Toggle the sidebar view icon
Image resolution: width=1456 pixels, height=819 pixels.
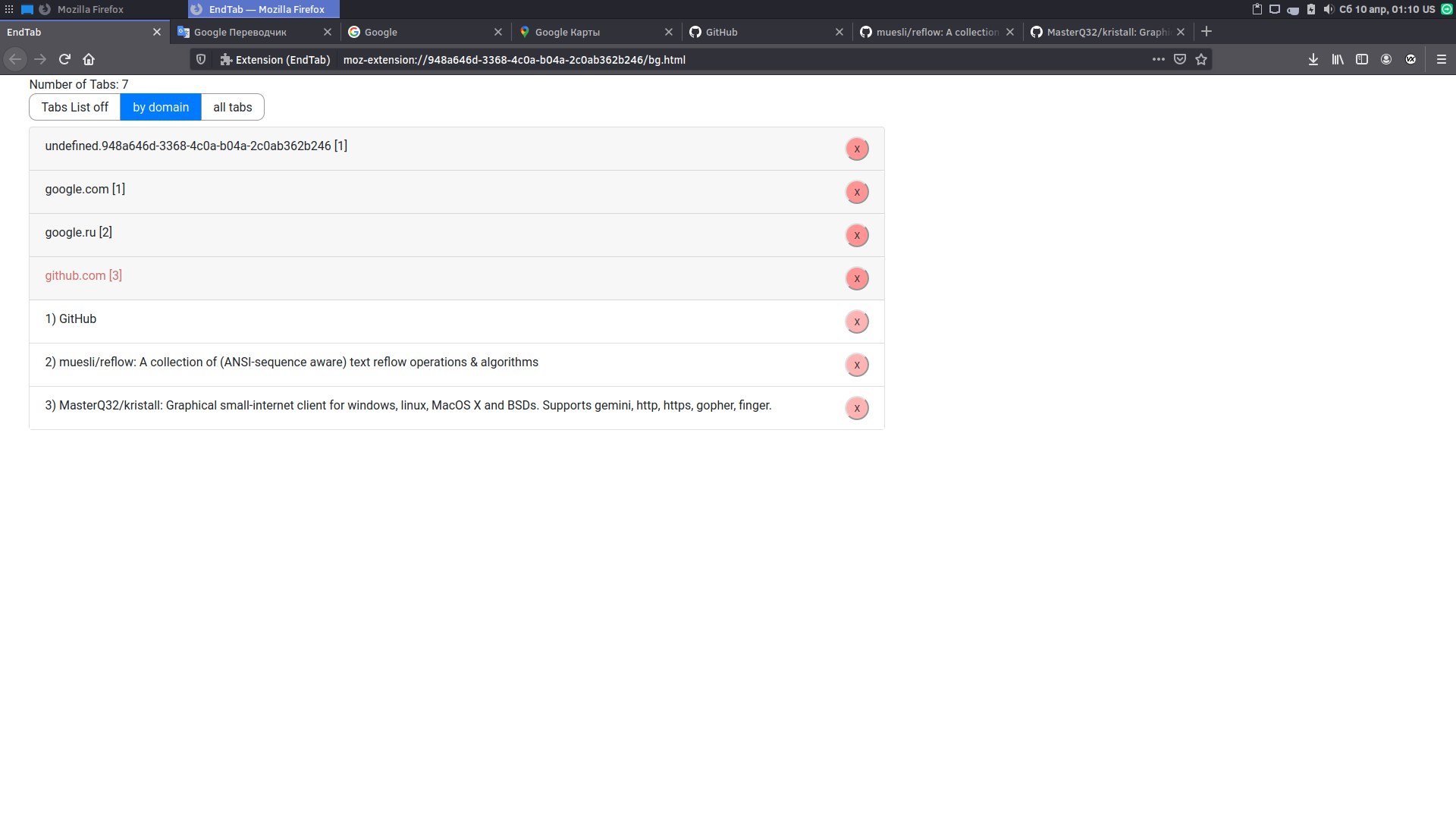[1362, 59]
